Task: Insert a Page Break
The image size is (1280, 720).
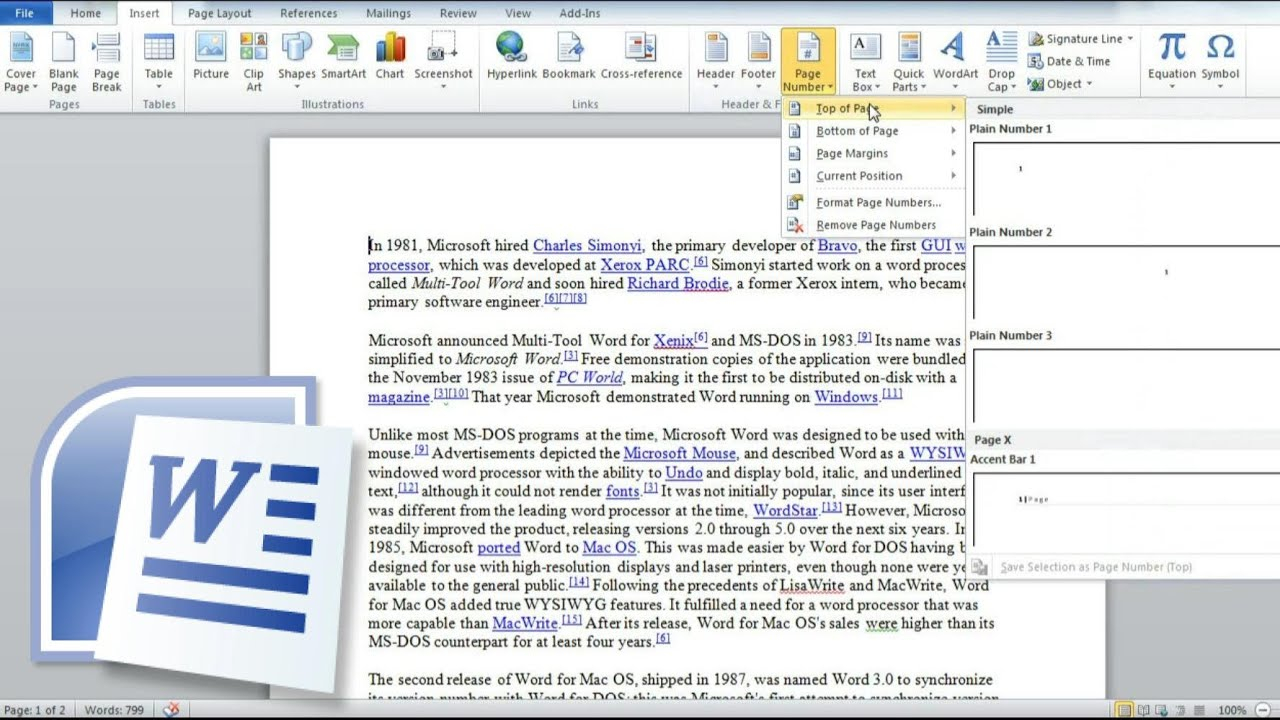Action: point(106,62)
